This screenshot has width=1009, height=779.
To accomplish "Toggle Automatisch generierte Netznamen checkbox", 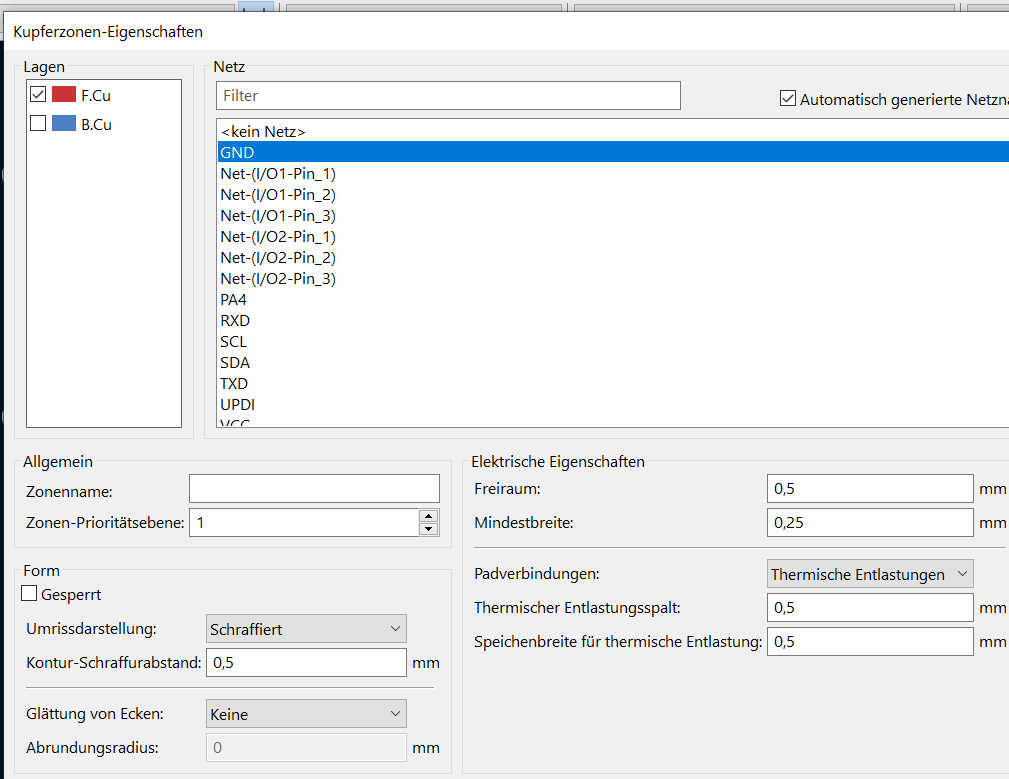I will tap(788, 99).
